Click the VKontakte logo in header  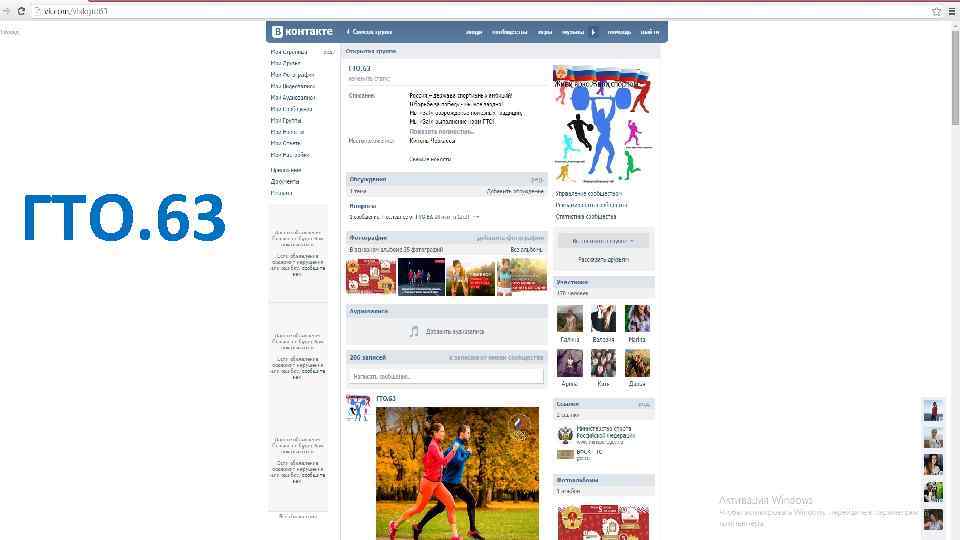302,32
